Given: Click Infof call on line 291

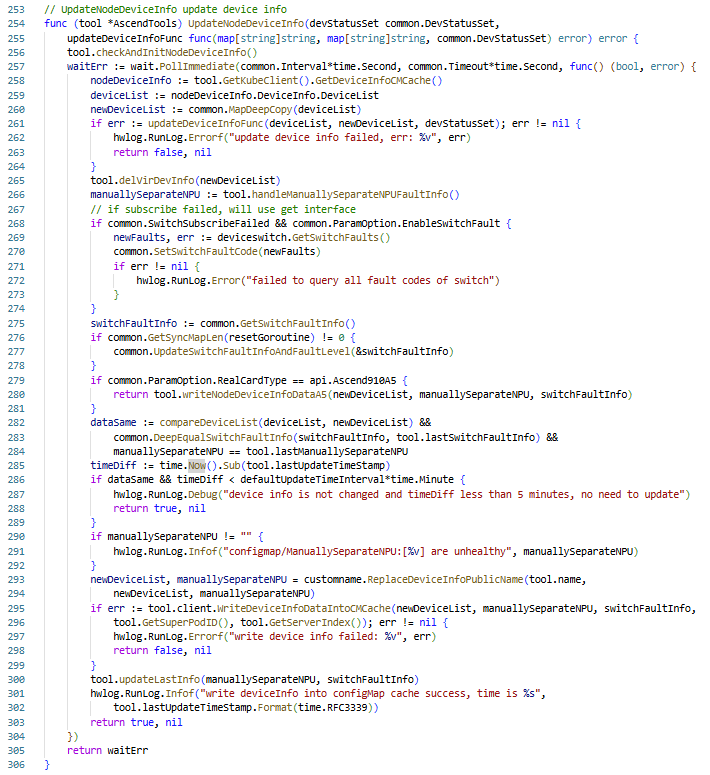Looking at the screenshot, I should tap(203, 552).
